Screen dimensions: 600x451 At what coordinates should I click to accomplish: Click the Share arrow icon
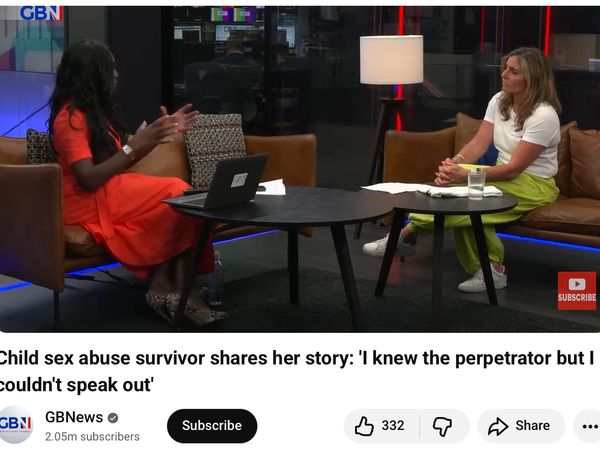[x=498, y=426]
